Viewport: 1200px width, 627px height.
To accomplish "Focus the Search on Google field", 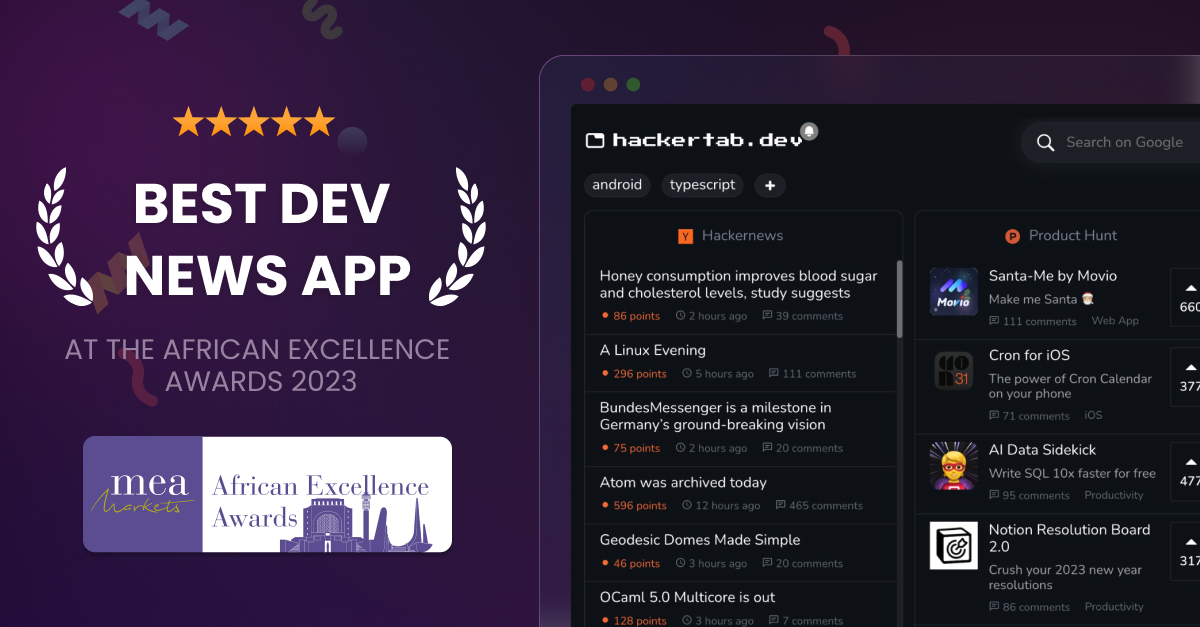I will coord(1111,142).
